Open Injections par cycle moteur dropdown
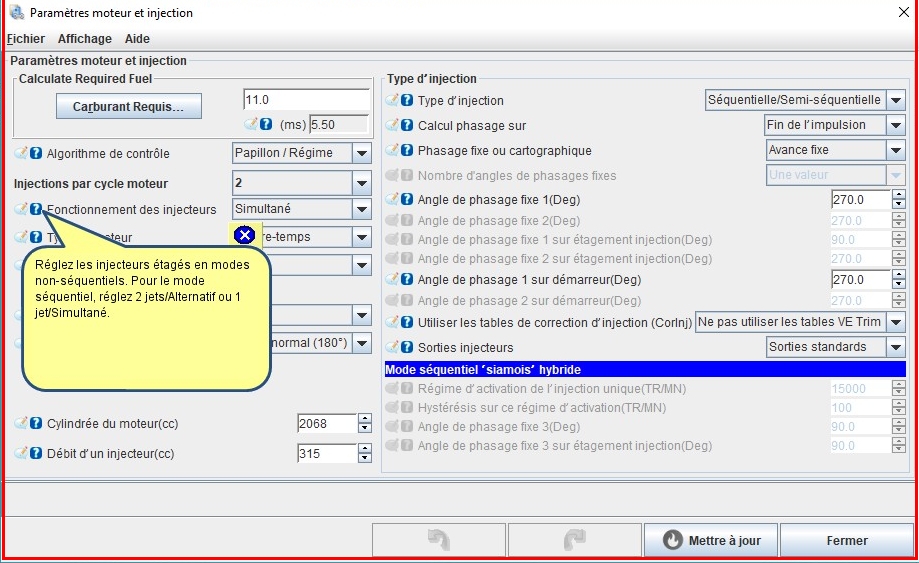The height and width of the screenshot is (563, 919). (x=361, y=184)
